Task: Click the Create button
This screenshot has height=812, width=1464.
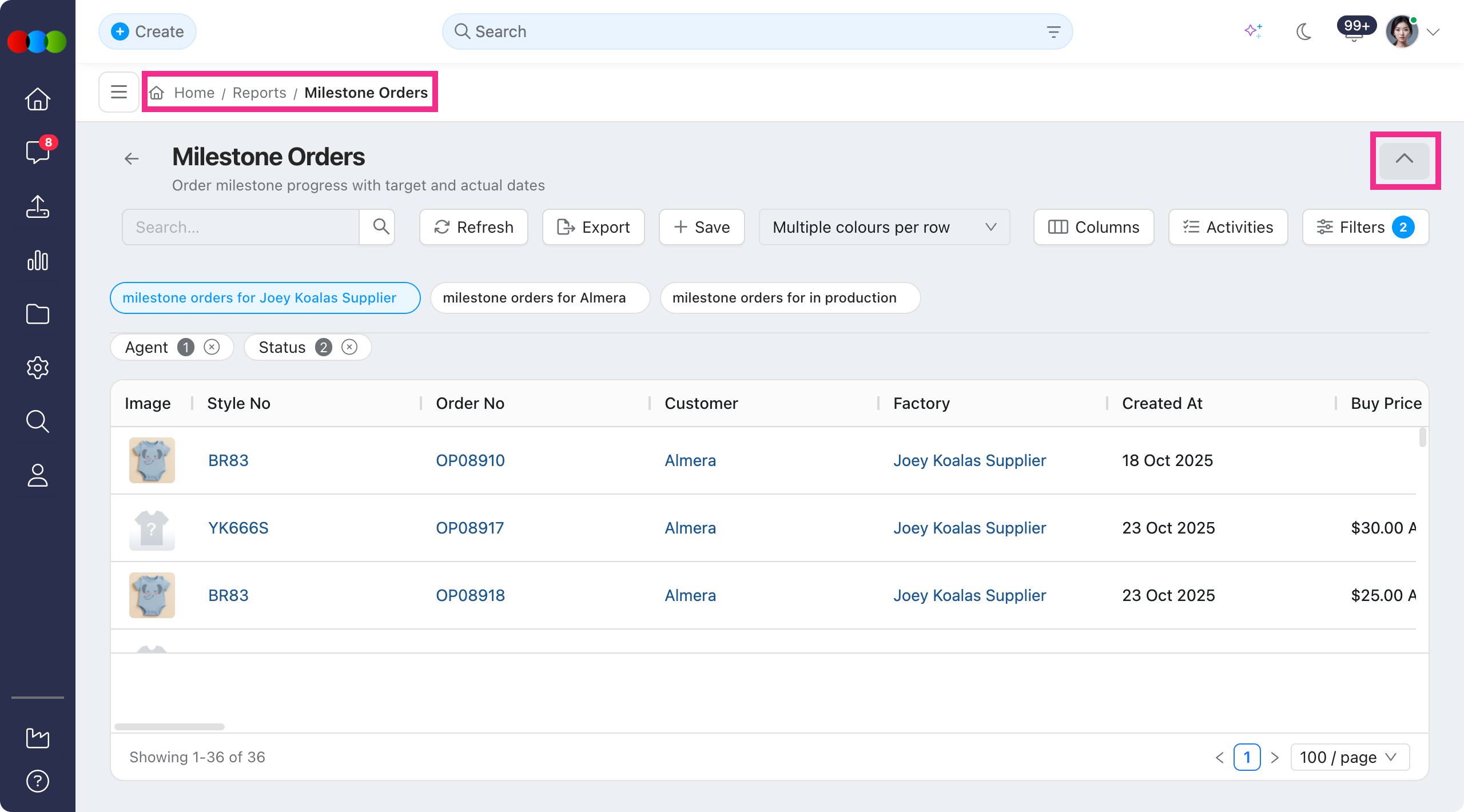Action: click(148, 31)
